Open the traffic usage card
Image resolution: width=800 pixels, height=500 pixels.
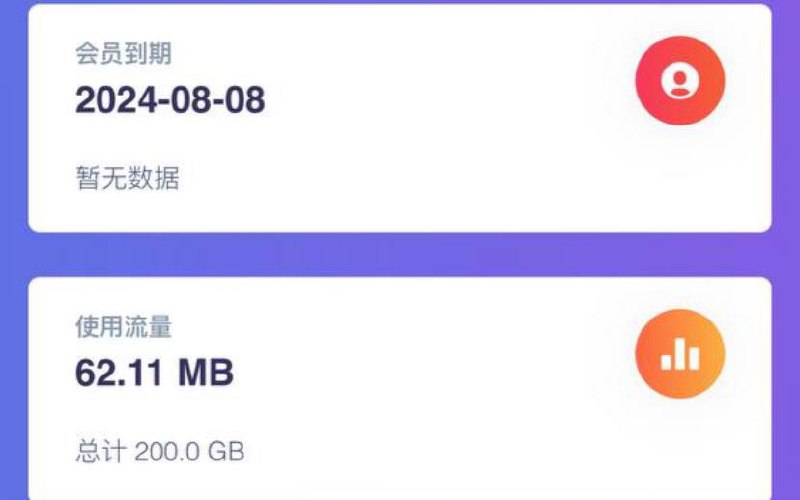tap(400, 389)
